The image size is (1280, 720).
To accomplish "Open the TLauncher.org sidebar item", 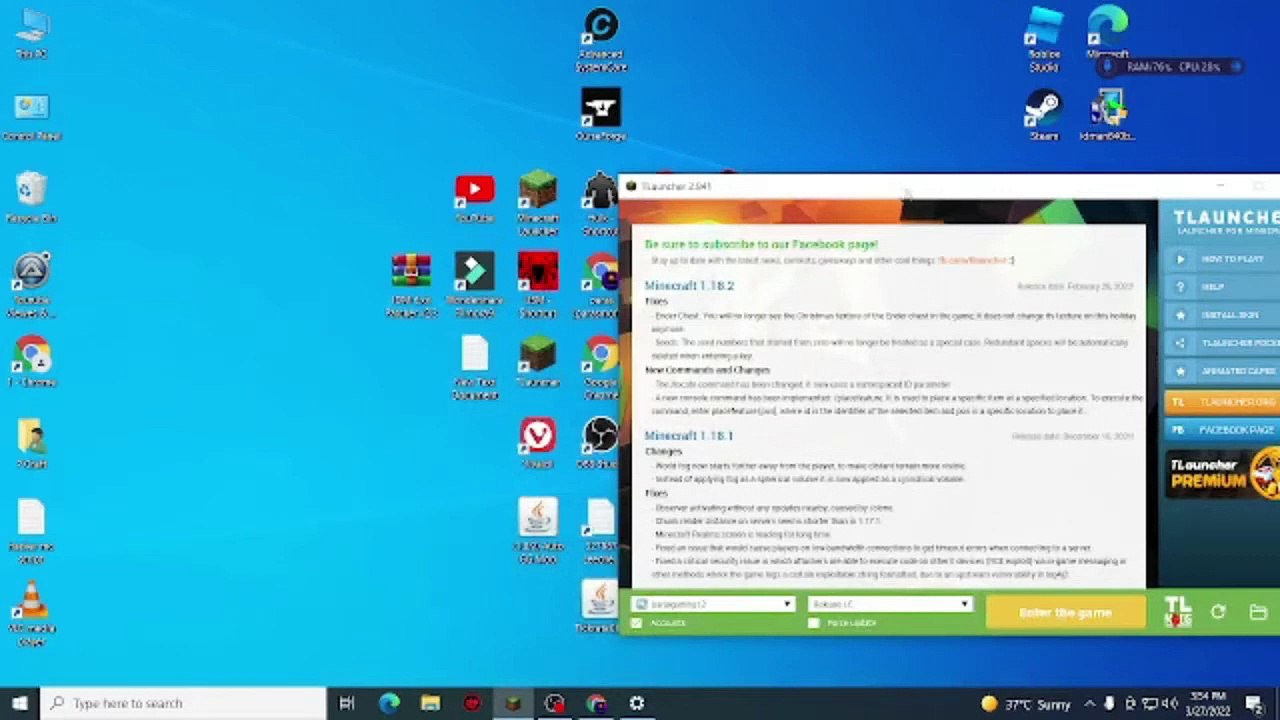I will [x=1222, y=401].
